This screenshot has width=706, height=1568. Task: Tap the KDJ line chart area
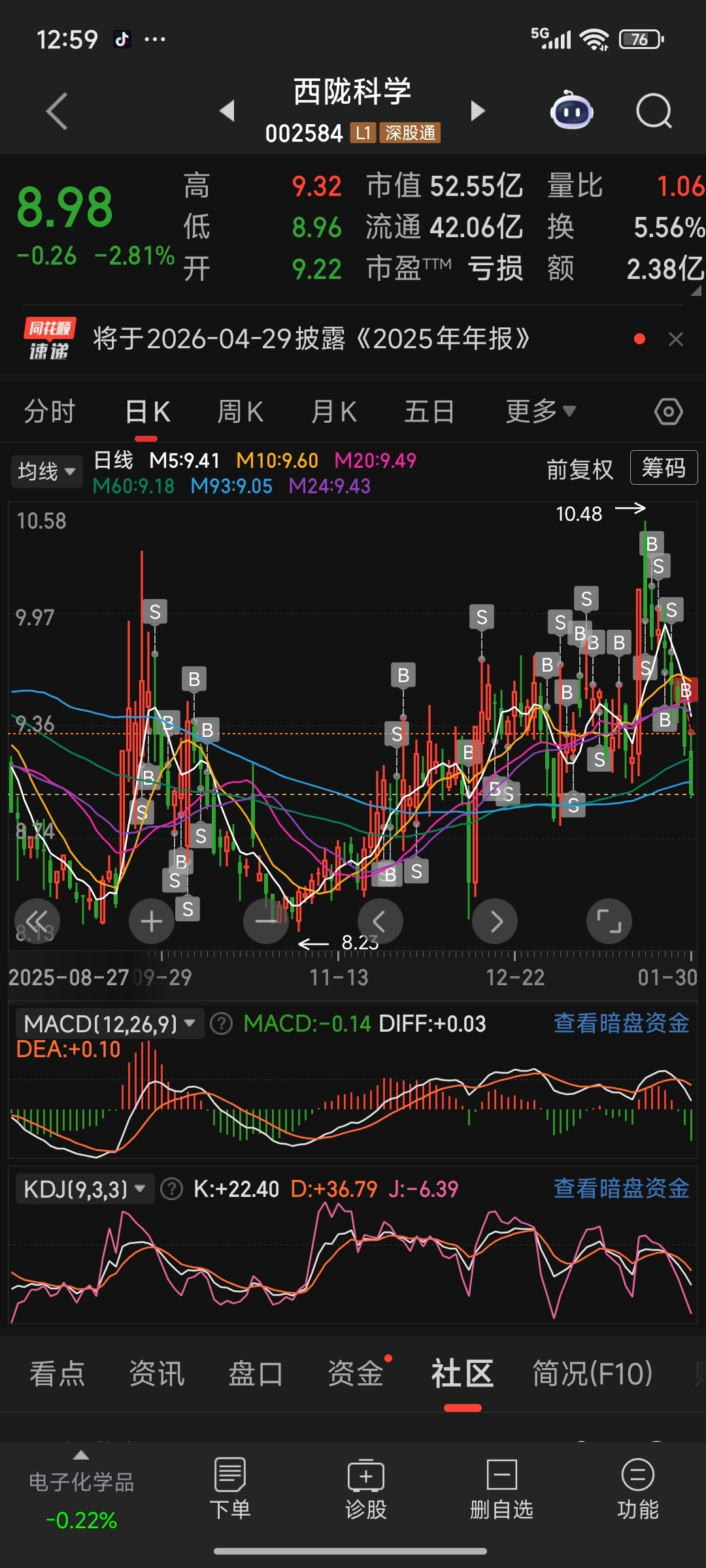[353, 1264]
